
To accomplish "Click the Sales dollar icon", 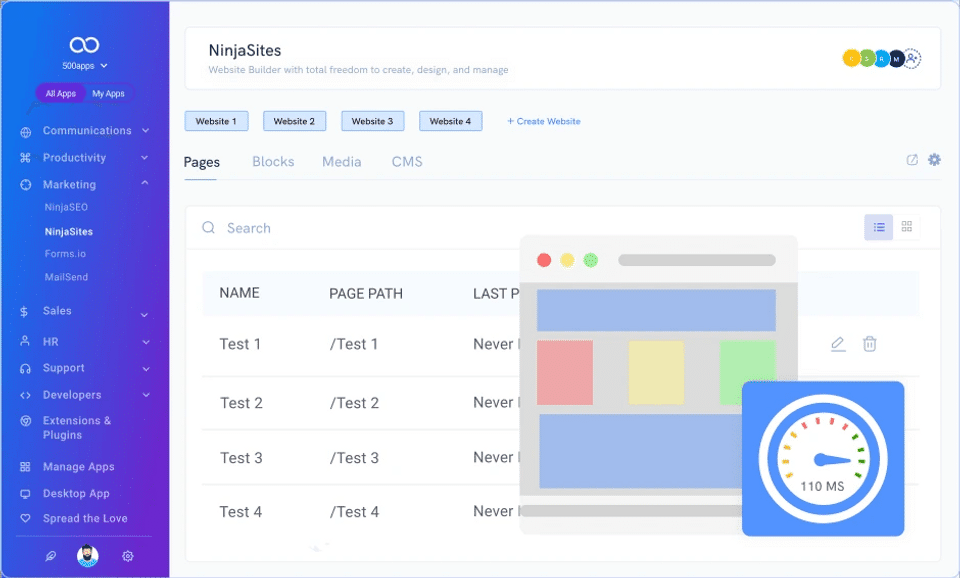I will 24,312.
